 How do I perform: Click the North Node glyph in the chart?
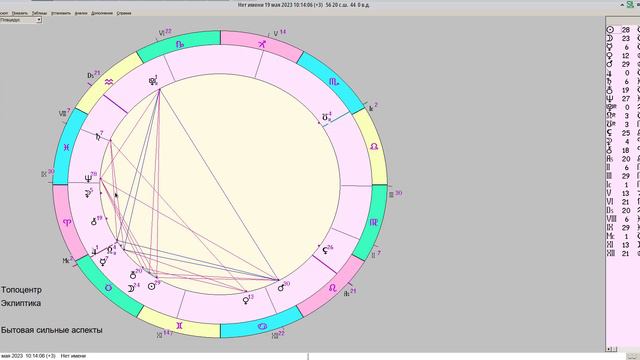(x=110, y=250)
